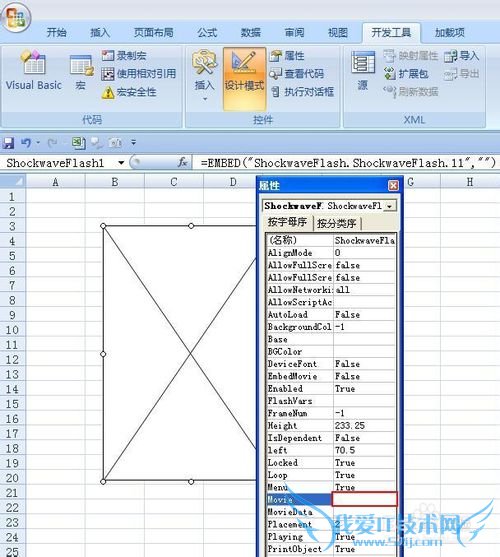Toggle Design Mode (设计模式)
Screen dimensions: 500x557
[x=244, y=78]
